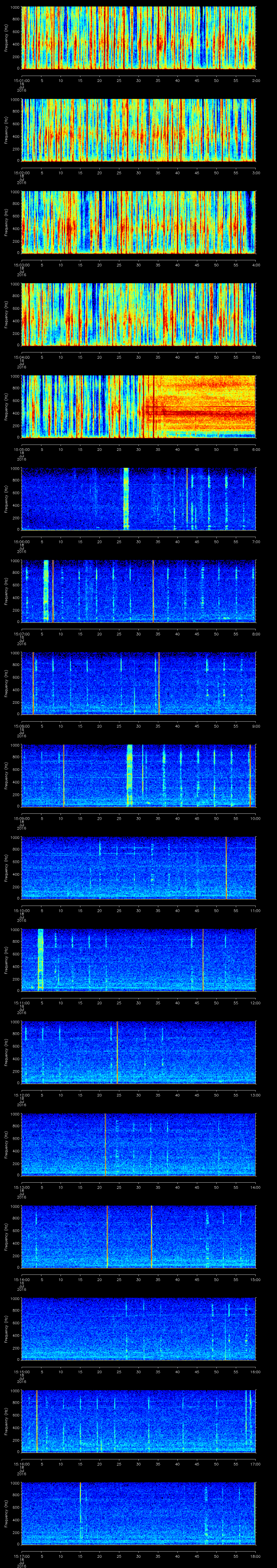This screenshot has width=277, height=1568.
Task: Click the 15:05:00 start time label
Action: (21, 449)
